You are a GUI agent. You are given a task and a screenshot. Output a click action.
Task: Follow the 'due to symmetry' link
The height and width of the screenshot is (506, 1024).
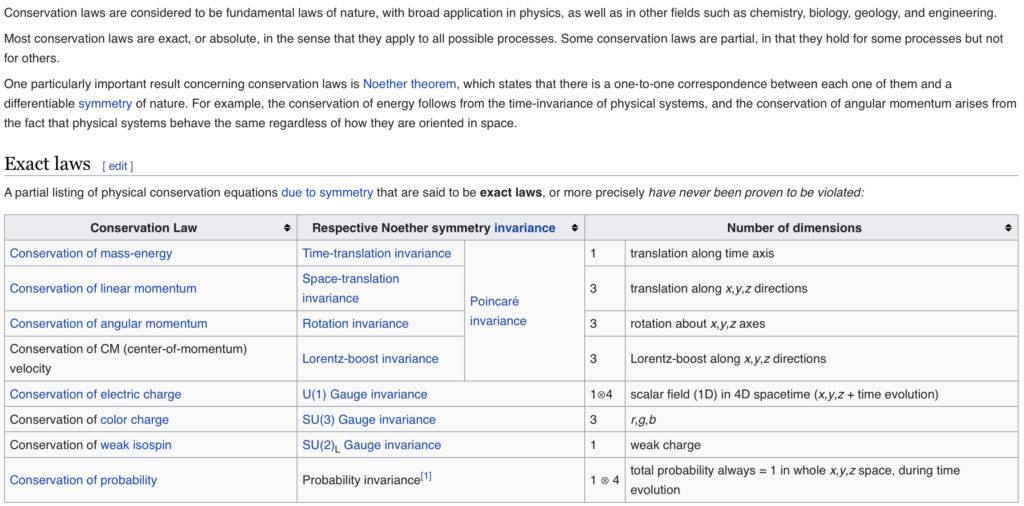click(x=327, y=193)
